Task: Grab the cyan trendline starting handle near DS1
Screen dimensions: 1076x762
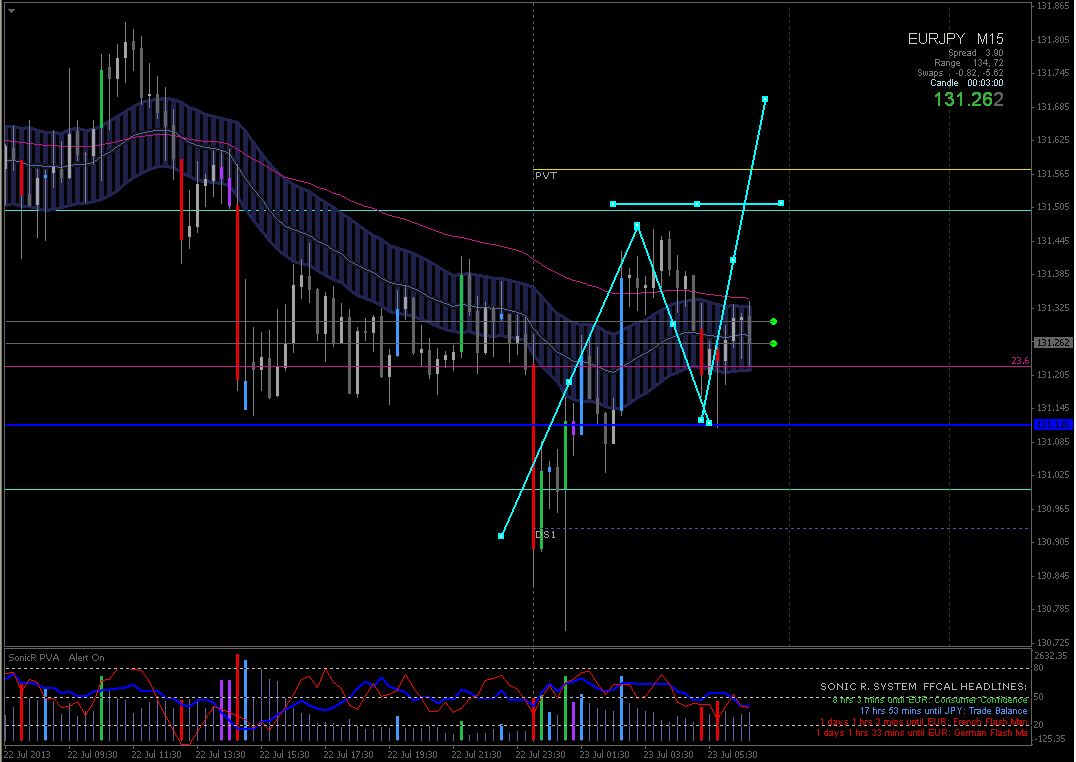Action: point(501,536)
